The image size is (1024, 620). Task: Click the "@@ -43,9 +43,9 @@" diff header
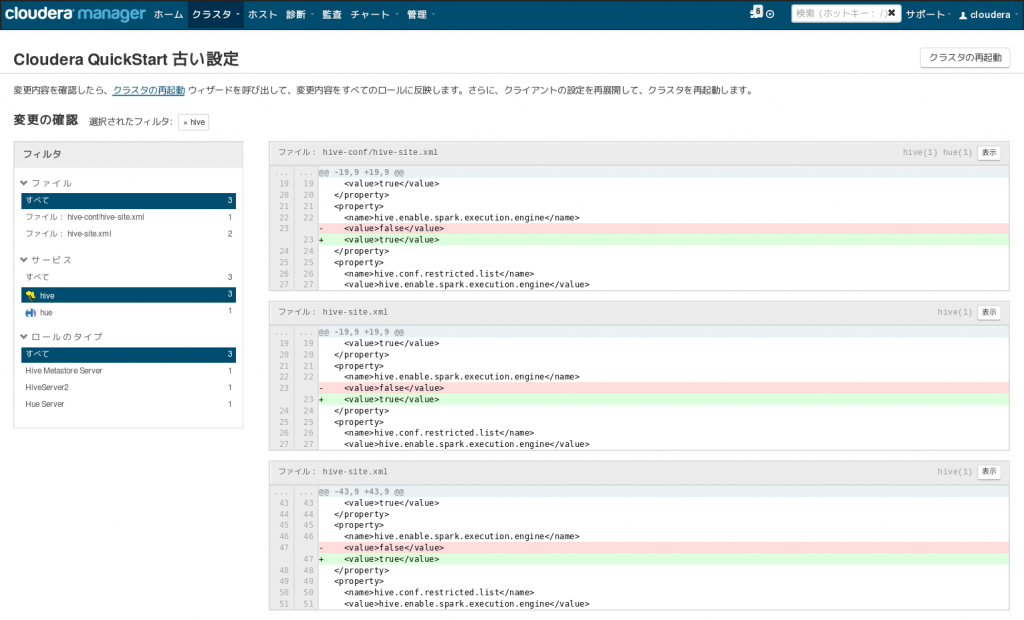pyautogui.click(x=361, y=492)
